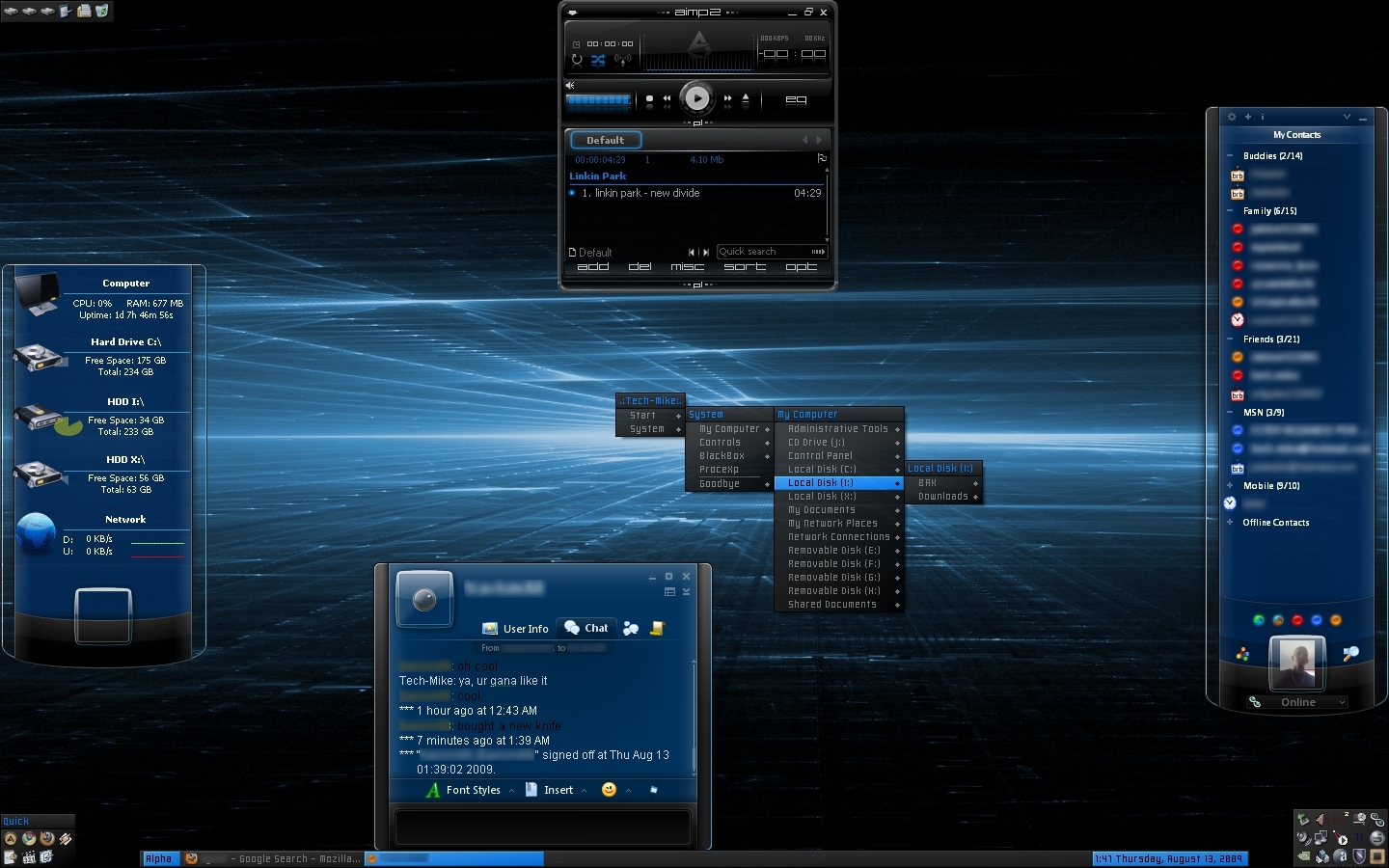Click the group chat icon beside the Chat tab

tap(631, 628)
